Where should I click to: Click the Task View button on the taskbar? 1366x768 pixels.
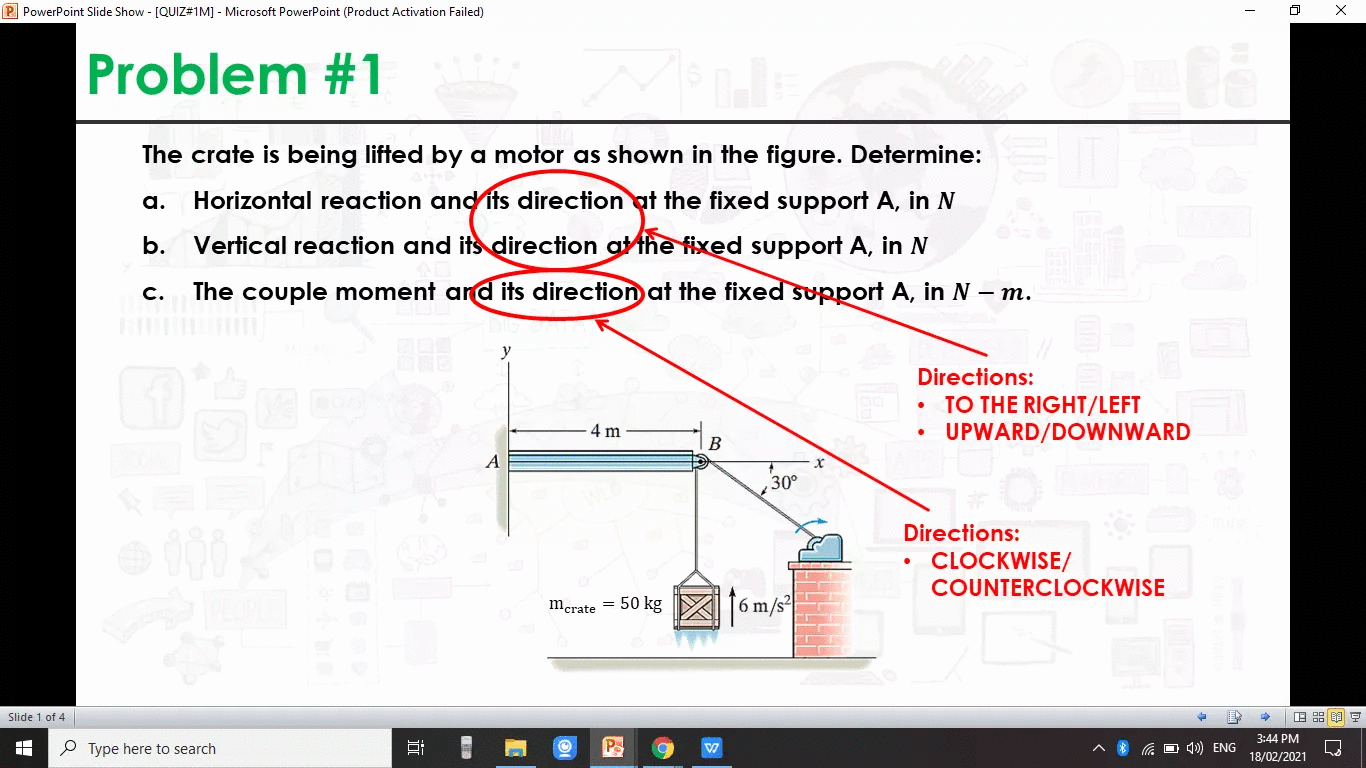pos(416,747)
